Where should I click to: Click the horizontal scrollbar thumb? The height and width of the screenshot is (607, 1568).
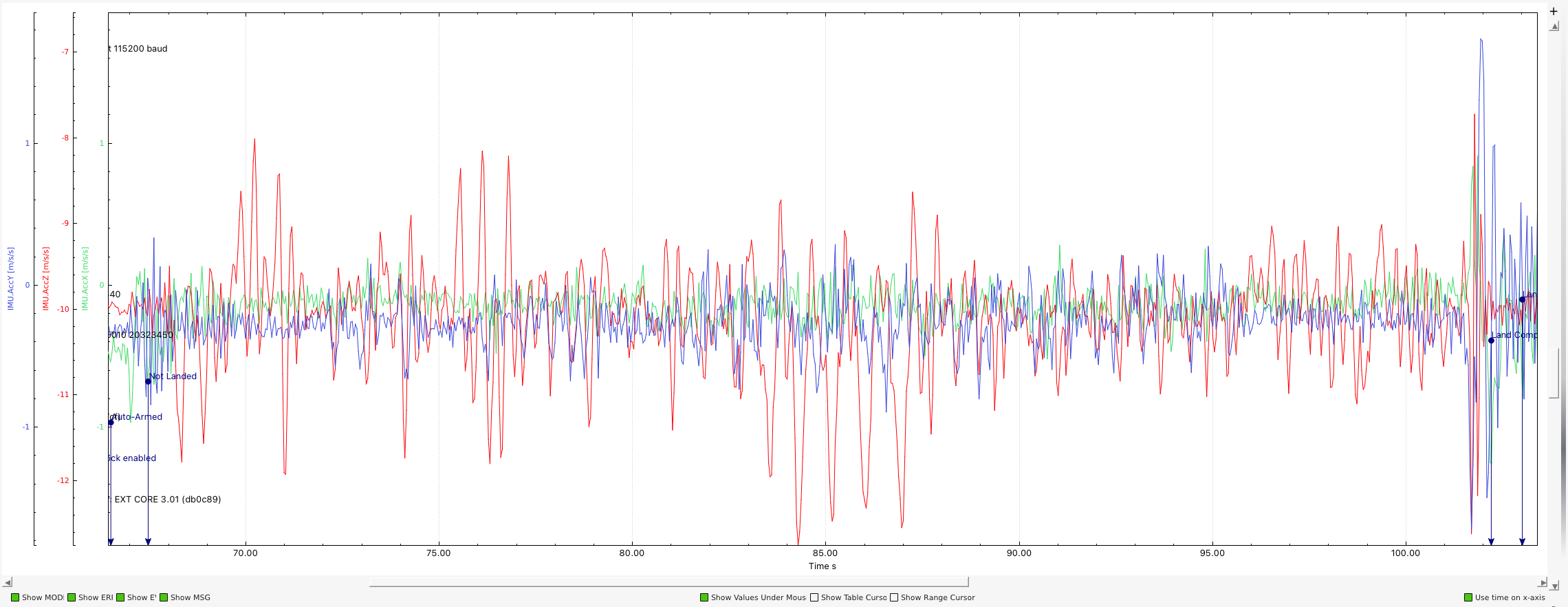668,582
